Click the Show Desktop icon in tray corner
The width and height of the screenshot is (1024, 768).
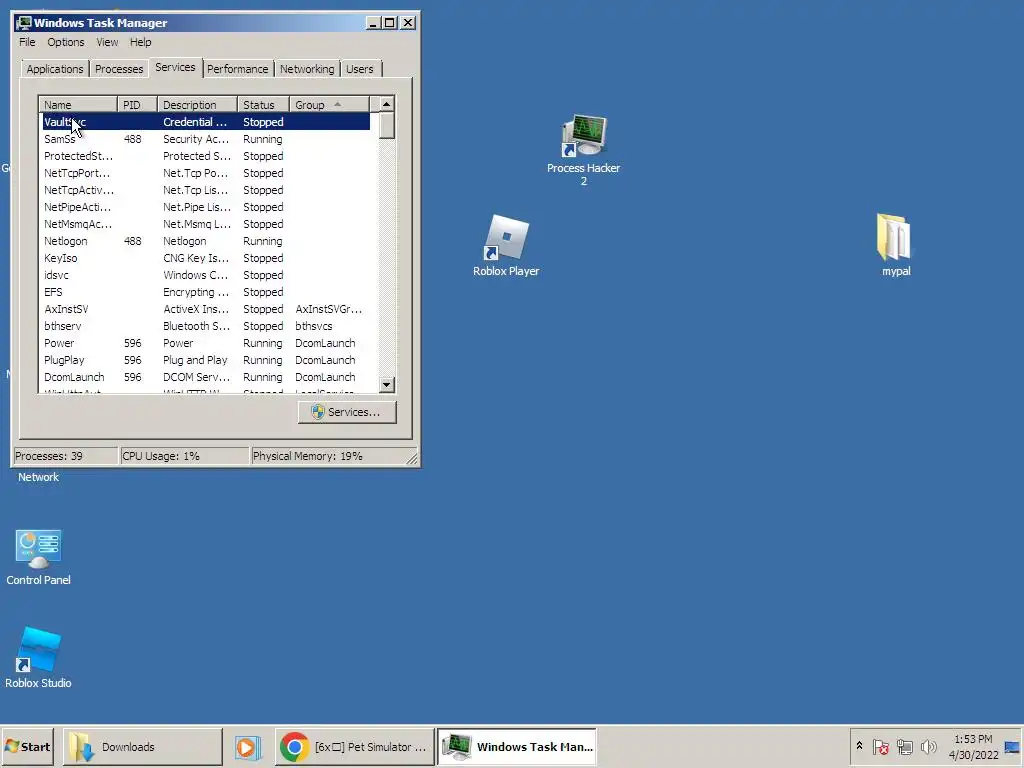pyautogui.click(x=1013, y=746)
